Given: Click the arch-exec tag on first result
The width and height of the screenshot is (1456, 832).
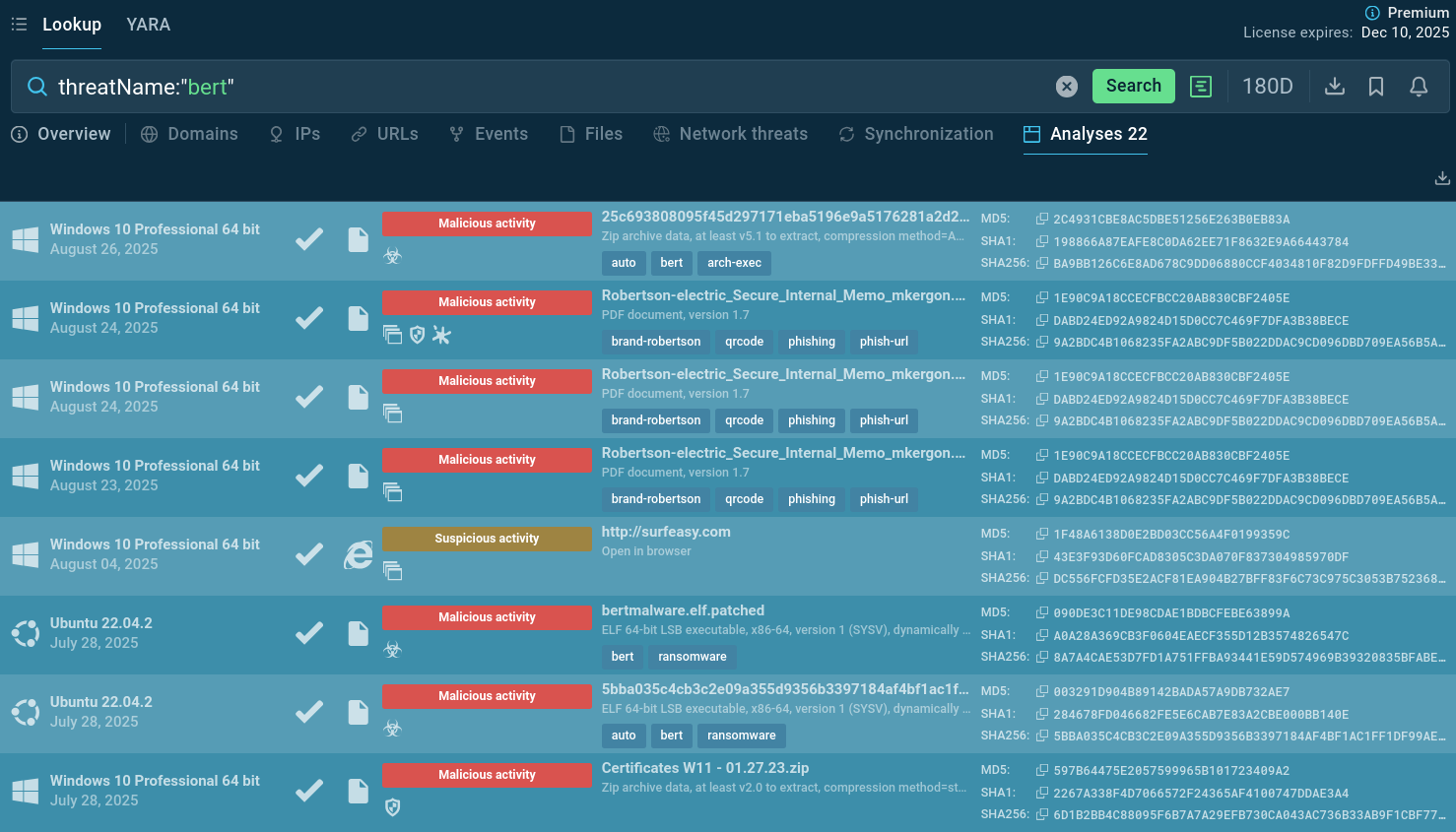Looking at the screenshot, I should point(734,263).
